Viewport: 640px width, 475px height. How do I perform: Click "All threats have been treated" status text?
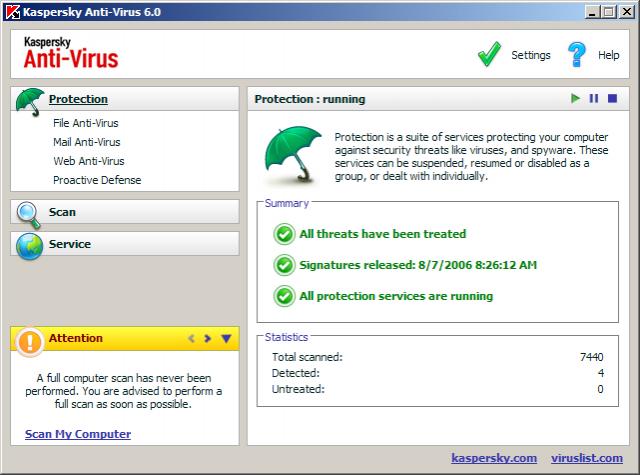(x=383, y=234)
